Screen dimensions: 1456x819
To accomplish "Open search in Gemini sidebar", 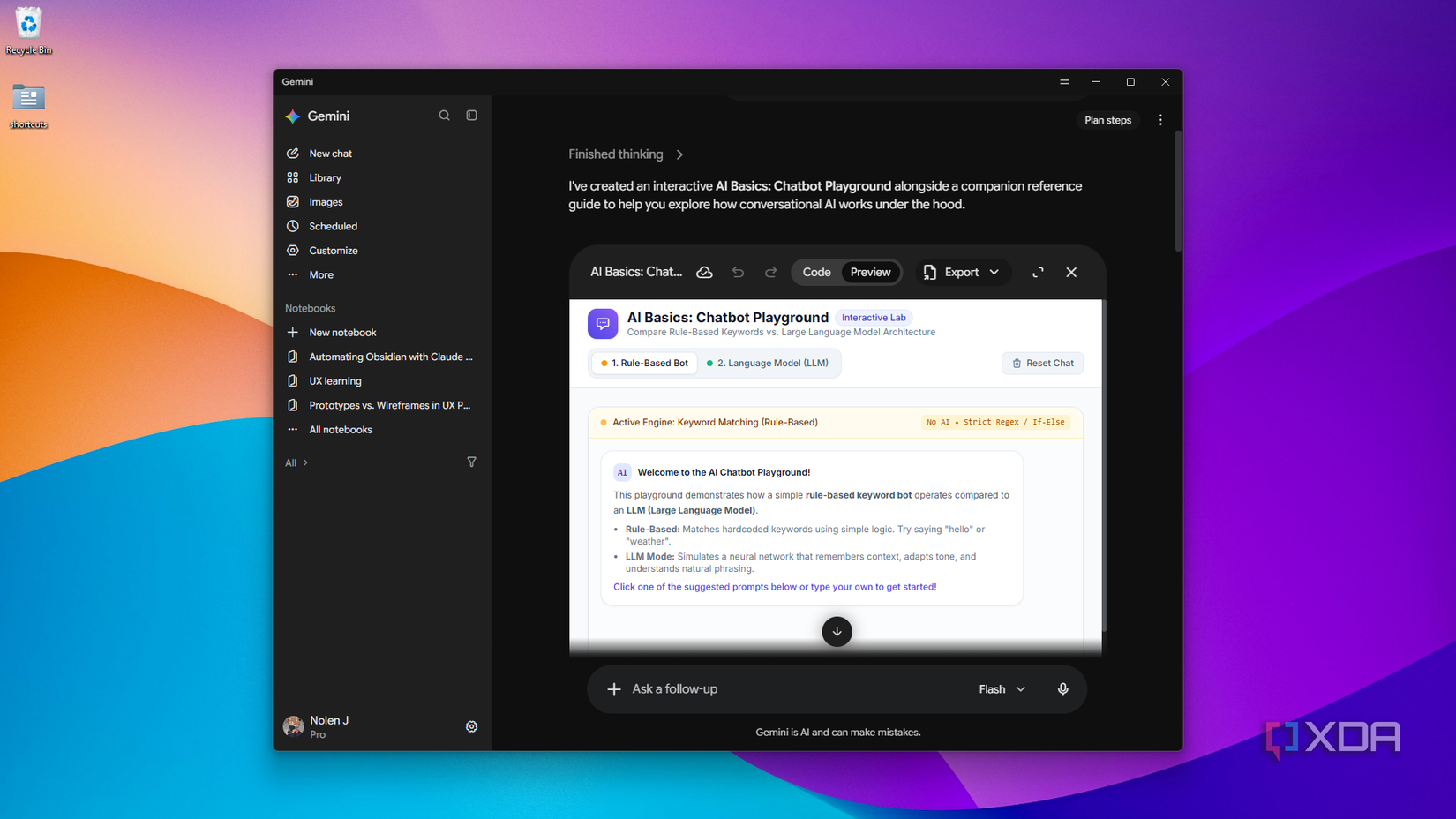I will (445, 116).
